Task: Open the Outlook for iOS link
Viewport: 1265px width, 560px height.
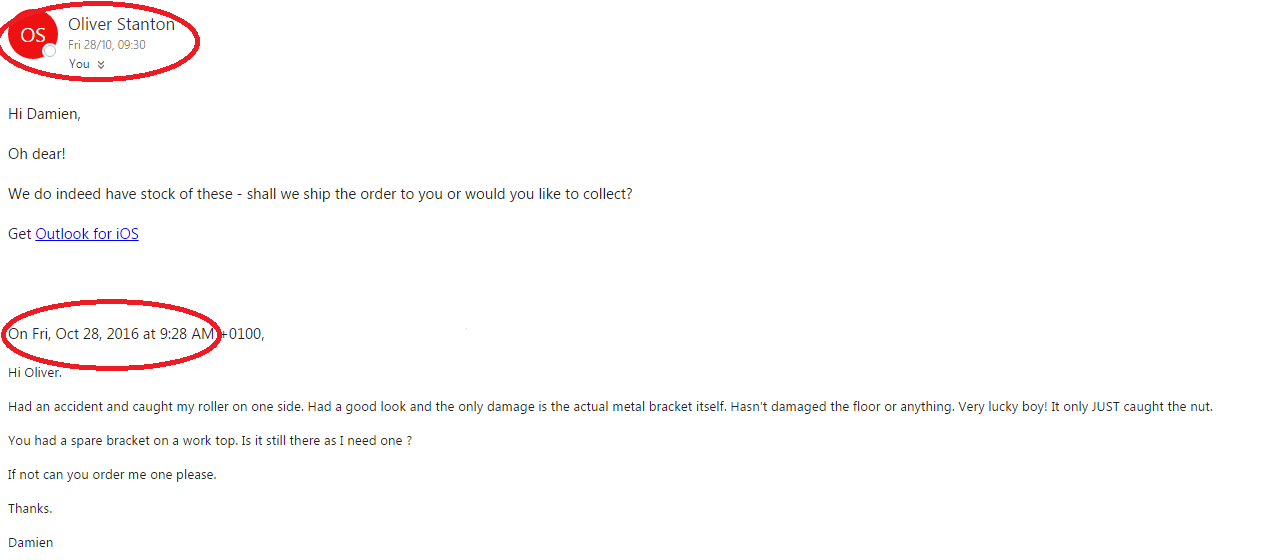Action: pyautogui.click(x=87, y=234)
